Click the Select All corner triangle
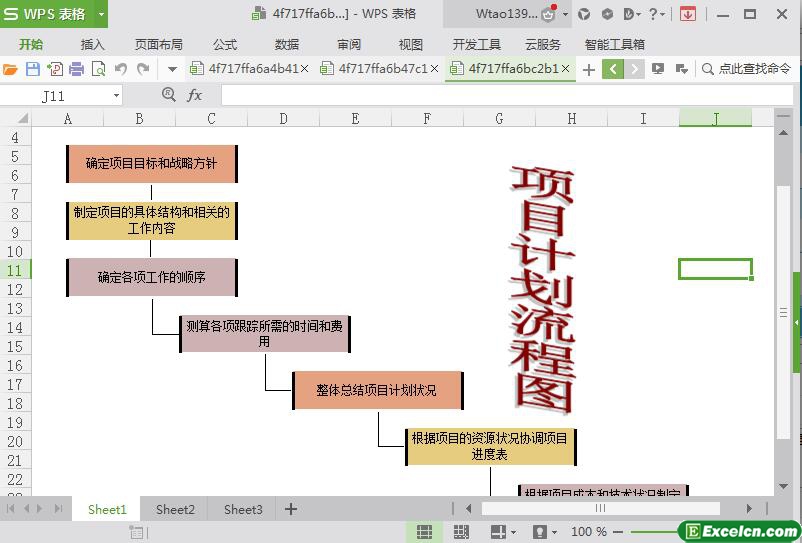Screen dimensions: 802x543 tap(22, 119)
